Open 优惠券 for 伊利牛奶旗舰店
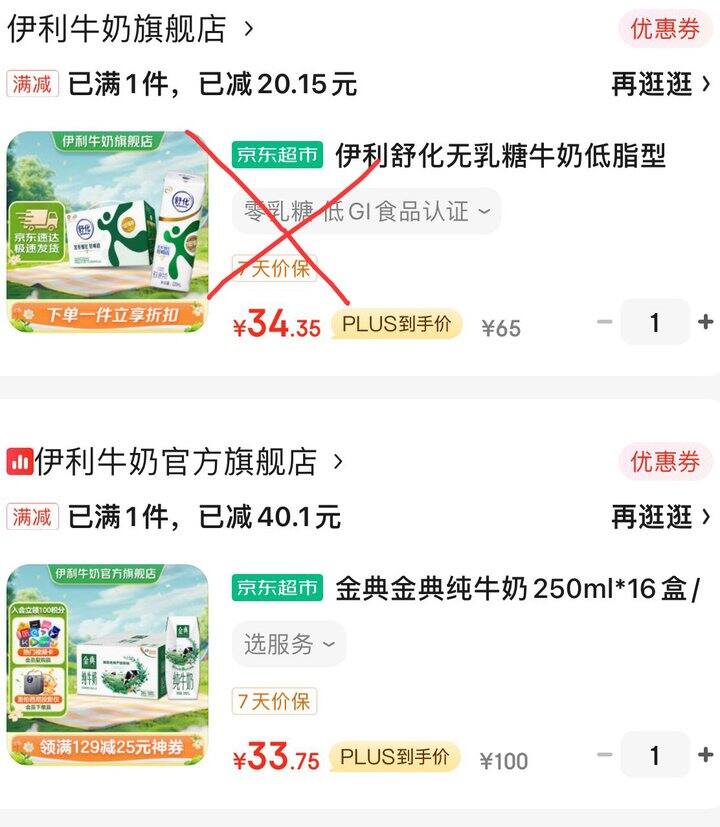This screenshot has height=827, width=720. point(665,28)
